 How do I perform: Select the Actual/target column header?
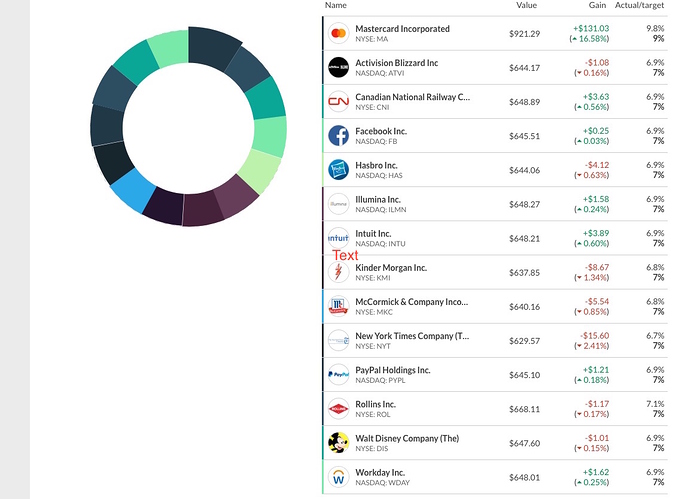click(639, 5)
